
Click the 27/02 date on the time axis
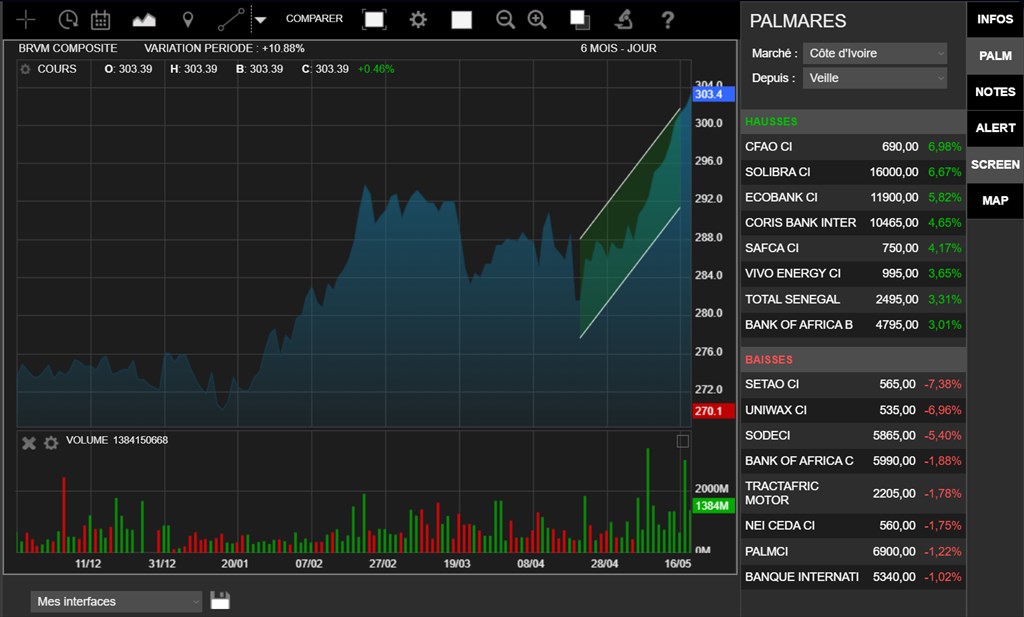pos(383,563)
